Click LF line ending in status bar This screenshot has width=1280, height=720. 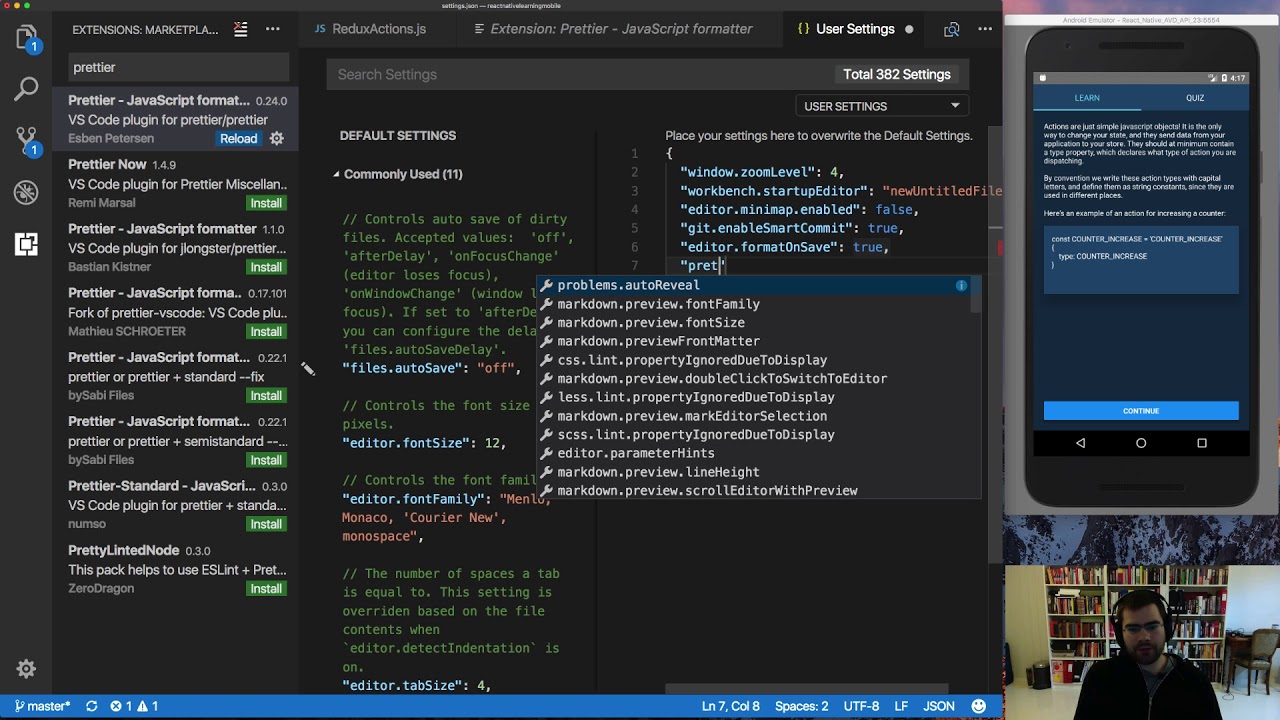coord(901,706)
